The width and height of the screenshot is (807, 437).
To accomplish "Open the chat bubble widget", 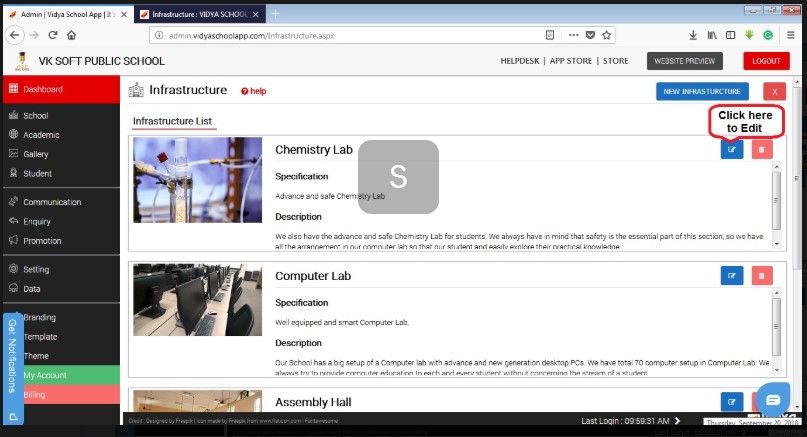I will click(773, 400).
